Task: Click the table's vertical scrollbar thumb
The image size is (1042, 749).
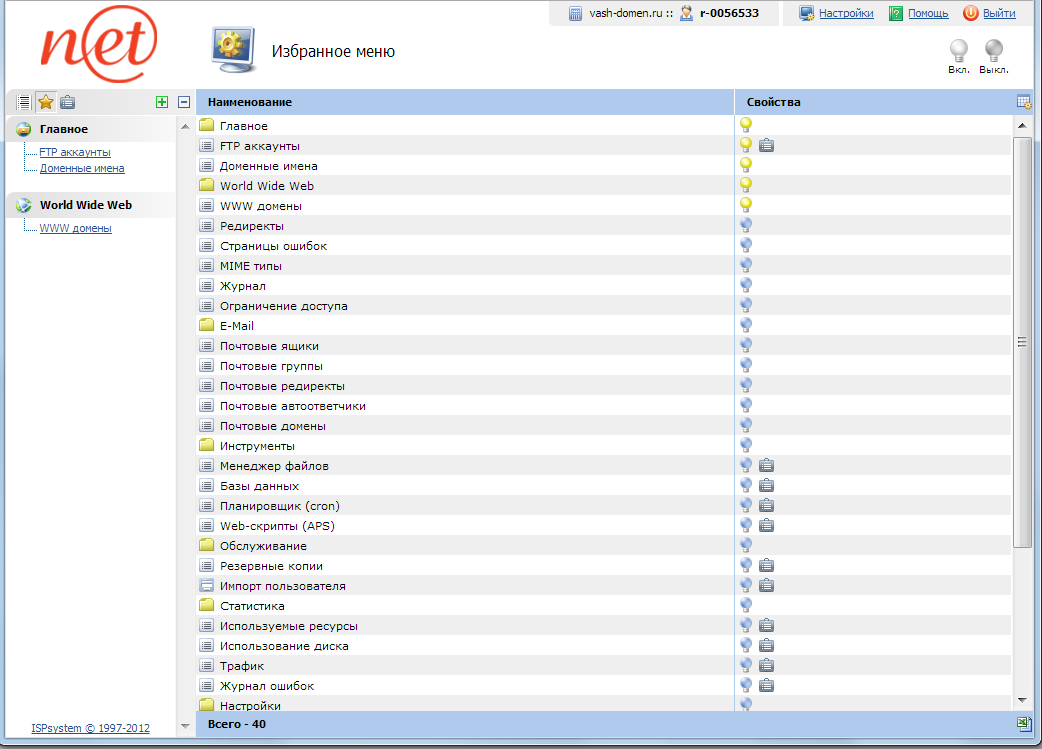Action: (x=1022, y=342)
